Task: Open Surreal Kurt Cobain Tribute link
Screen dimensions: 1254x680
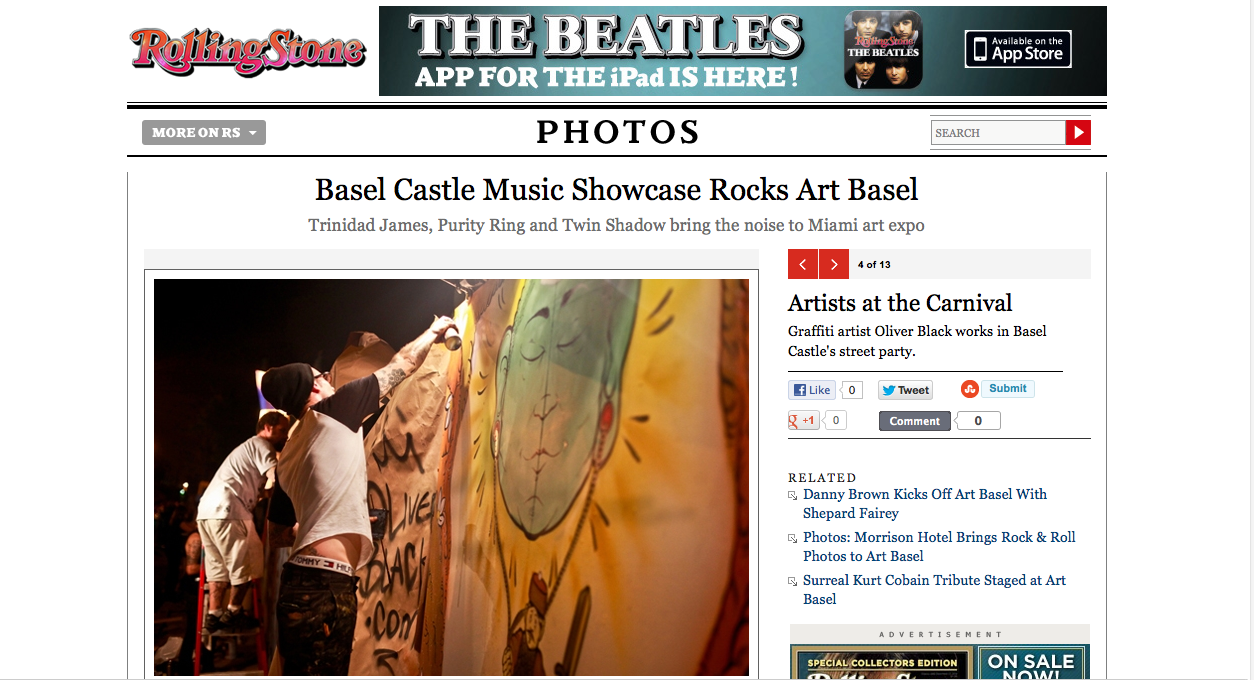Action: click(934, 589)
